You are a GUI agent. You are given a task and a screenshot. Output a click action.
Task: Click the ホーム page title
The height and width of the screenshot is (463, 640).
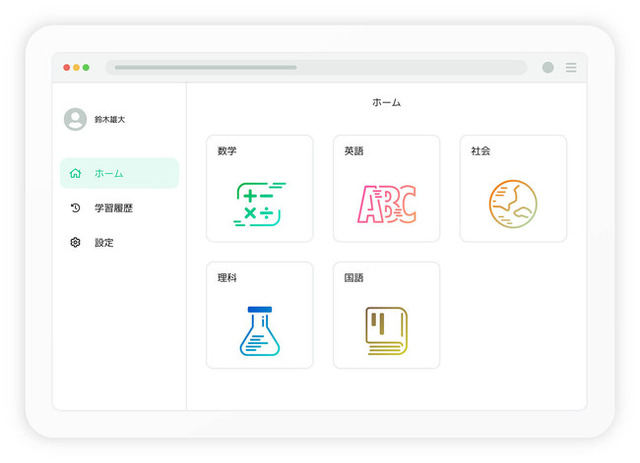pos(386,102)
